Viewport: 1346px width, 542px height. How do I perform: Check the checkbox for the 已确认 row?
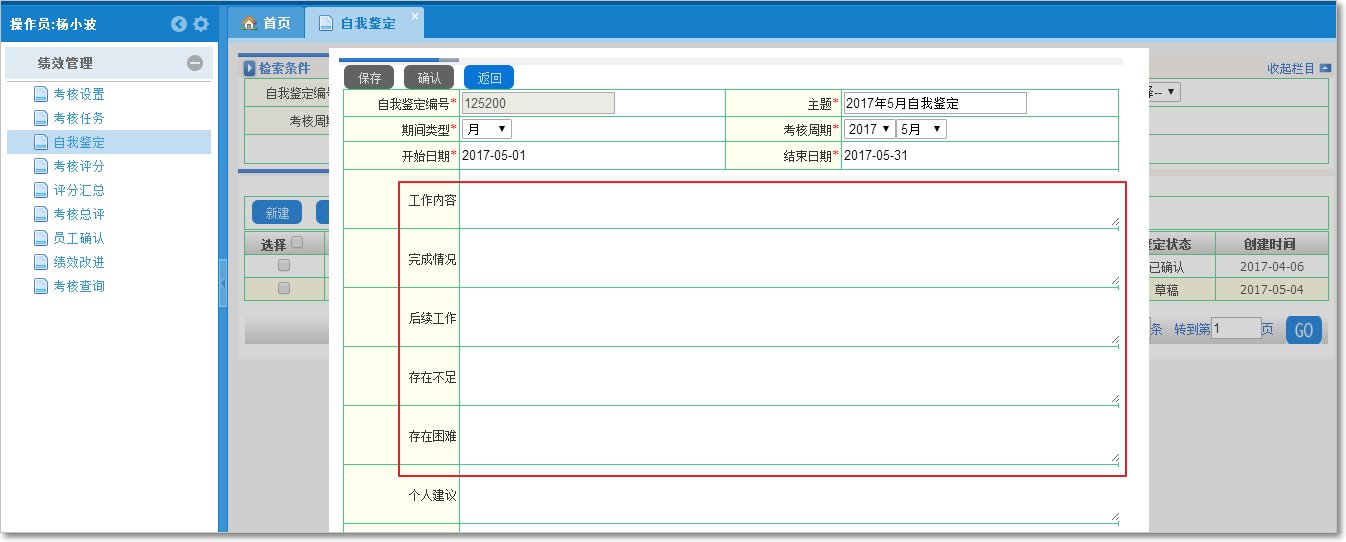coord(284,266)
